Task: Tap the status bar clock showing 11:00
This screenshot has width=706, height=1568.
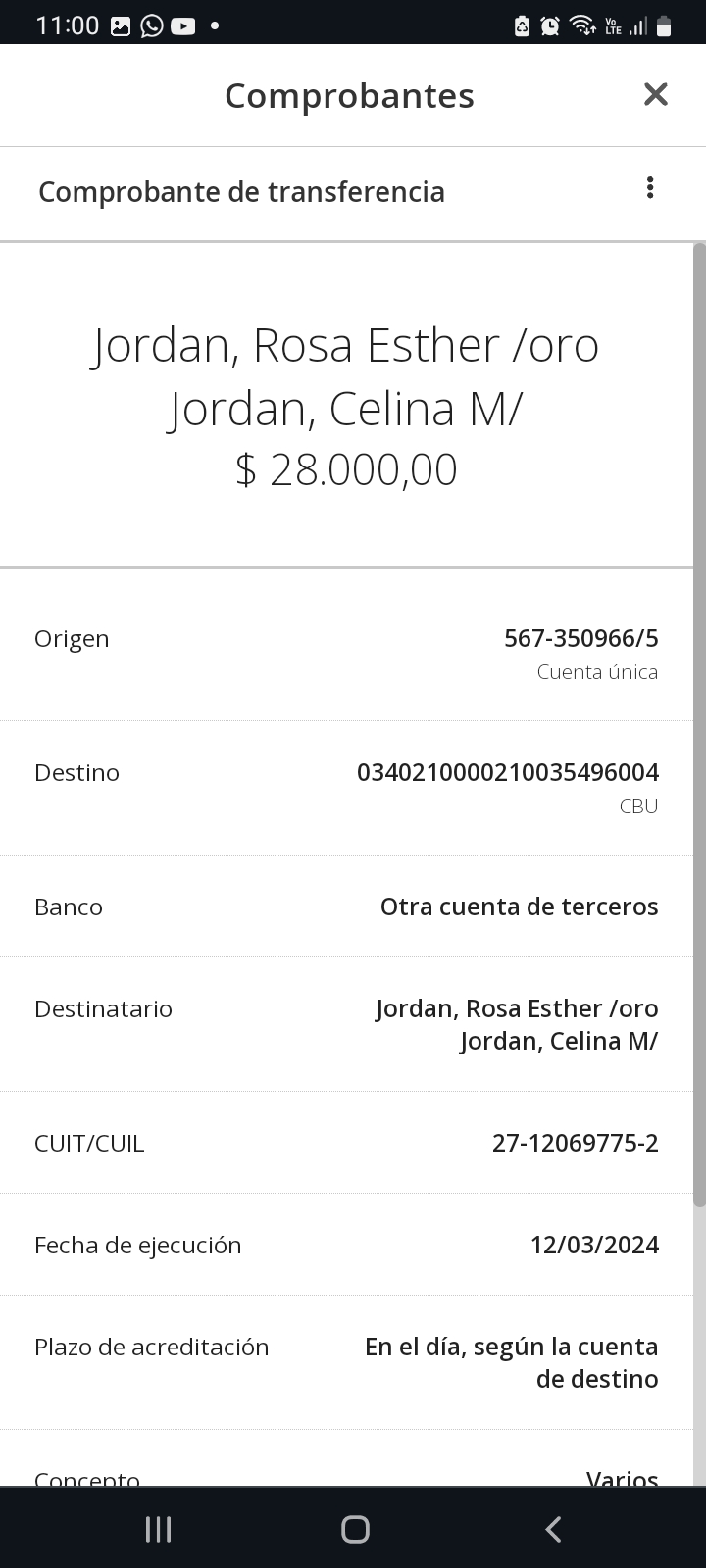Action: click(67, 26)
